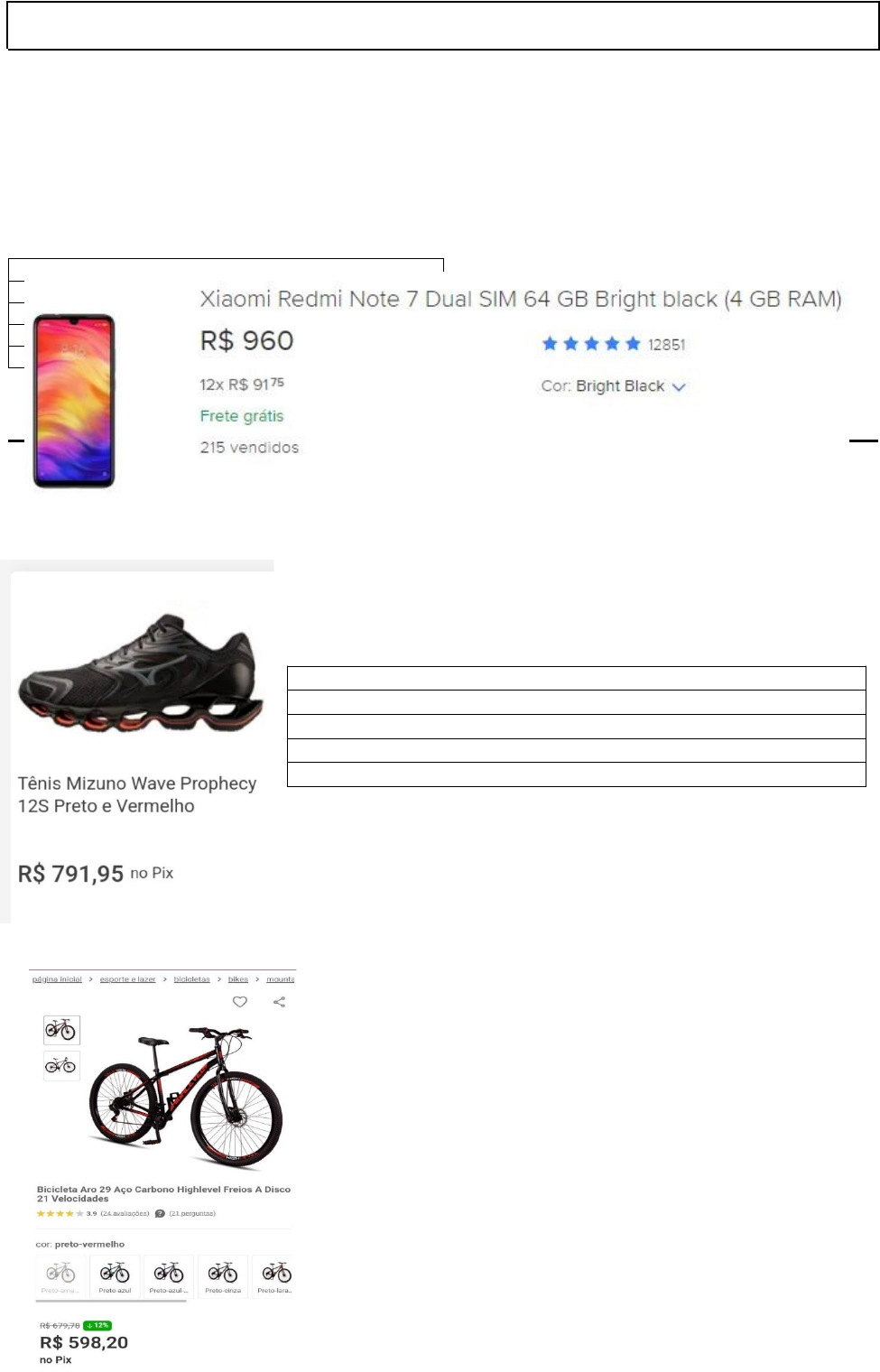Image resolution: width=880 pixels, height=1372 pixels.
Task: Open the '24 avaliações' reviews link
Action: click(x=125, y=1214)
